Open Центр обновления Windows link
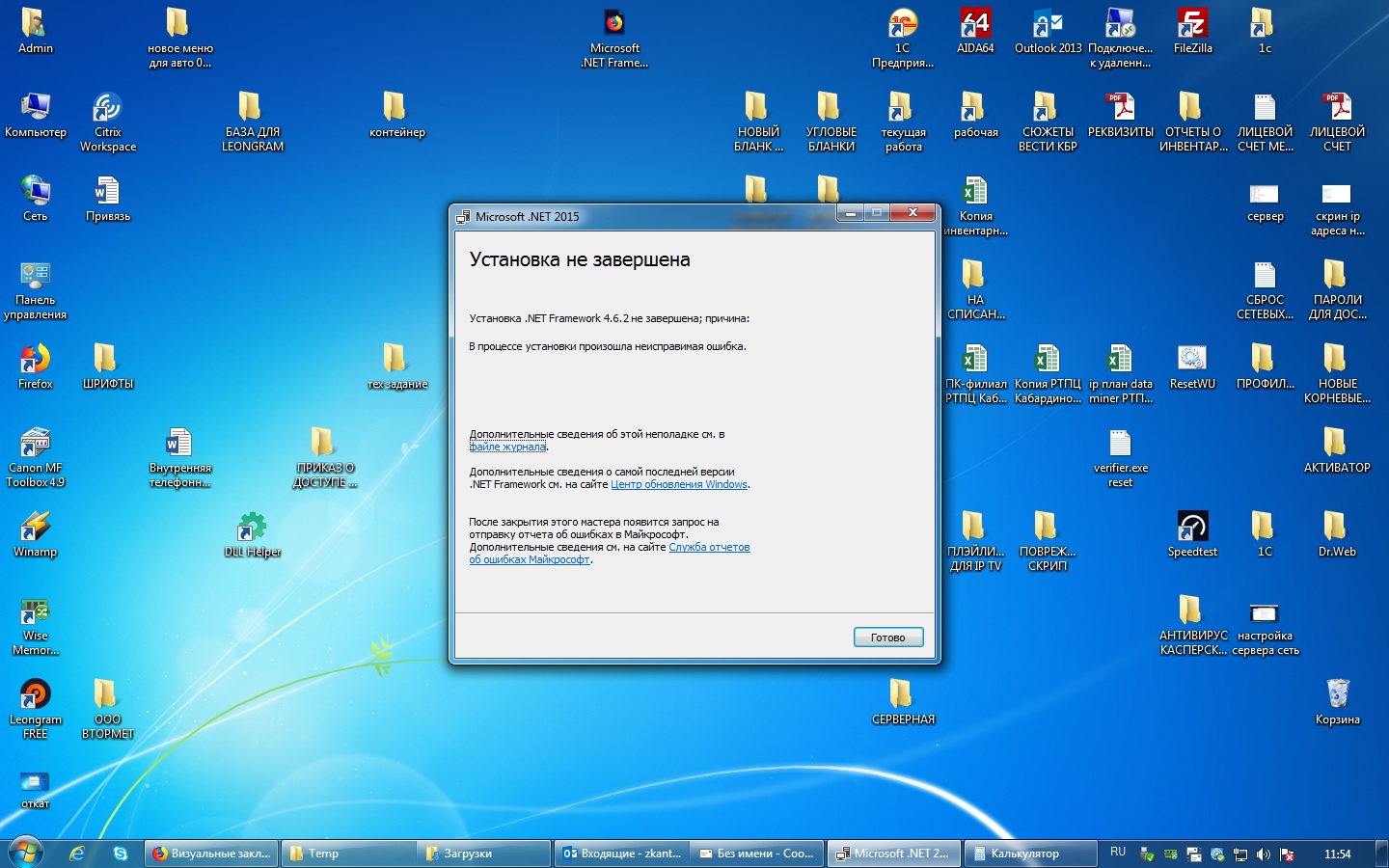Image resolution: width=1389 pixels, height=868 pixels. [679, 484]
